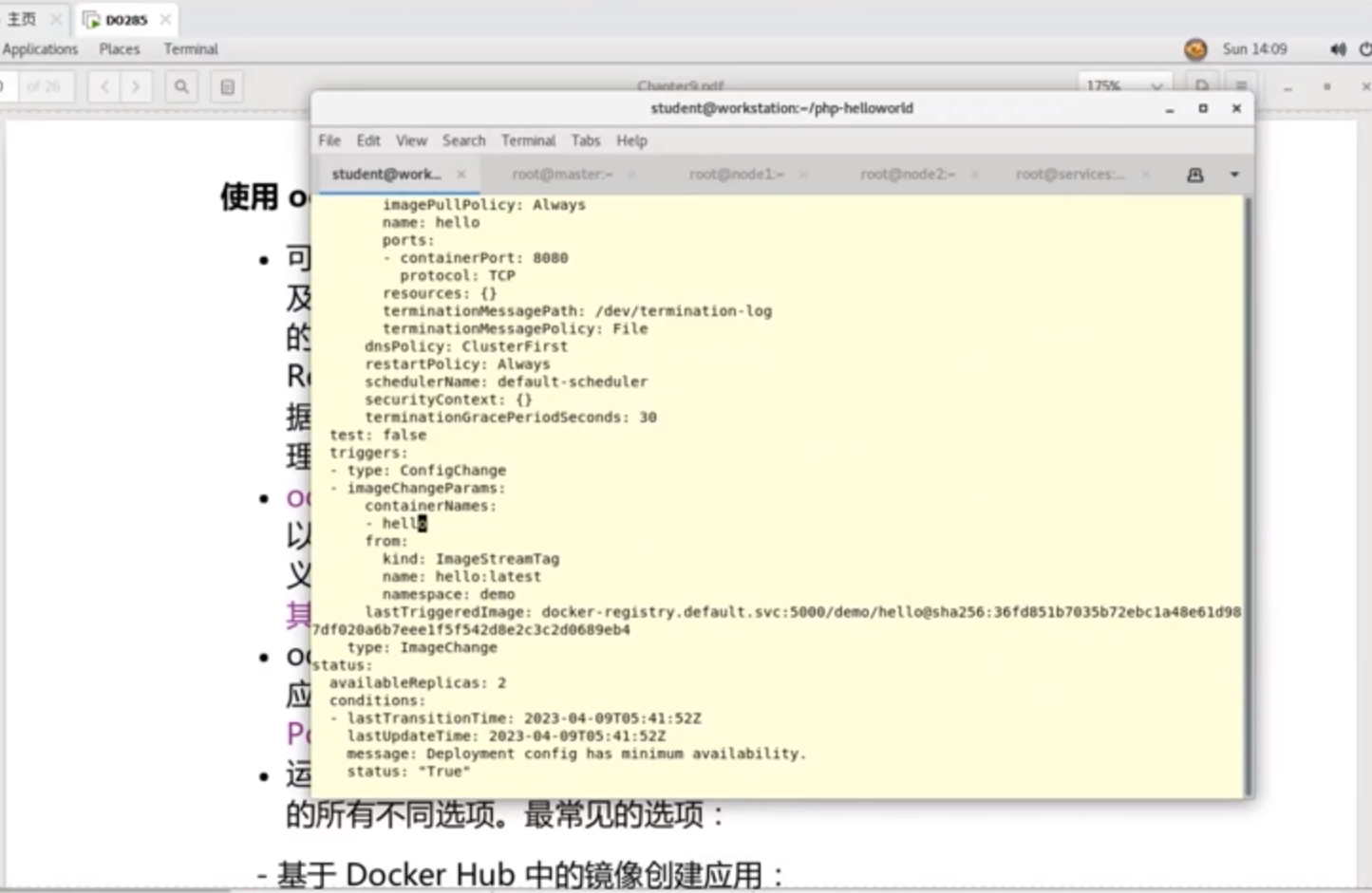Click the Sun 14:09 clock
Screen dimensions: 1372x893
[1254, 49]
